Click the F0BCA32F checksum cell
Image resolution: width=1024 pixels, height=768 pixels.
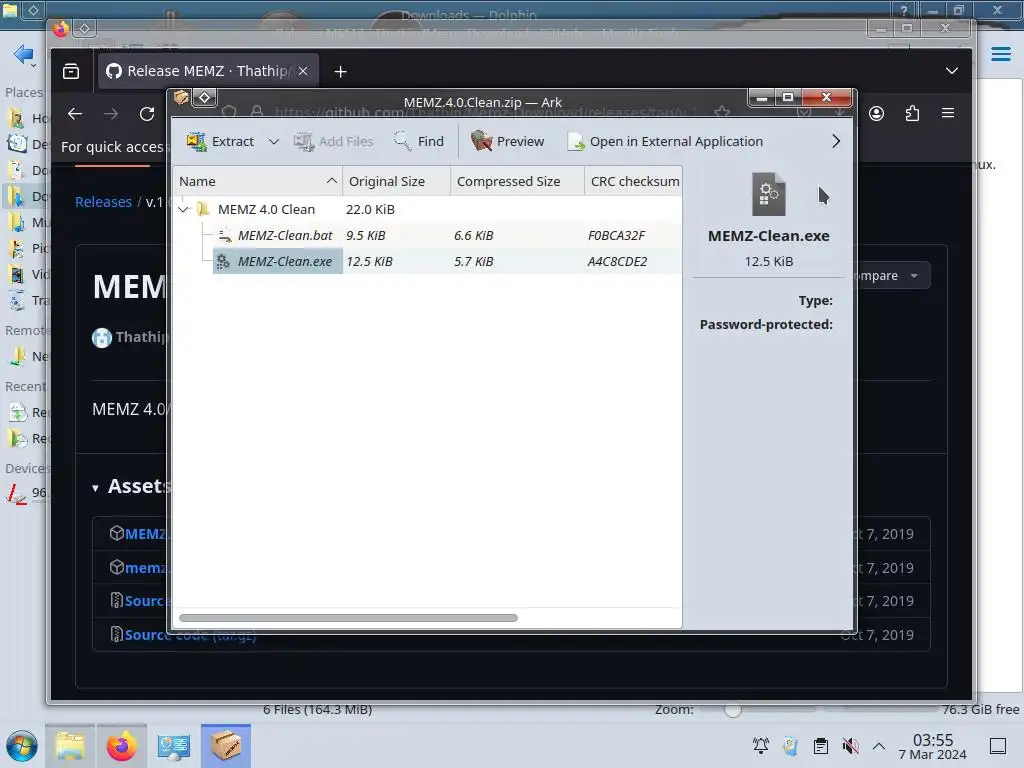(616, 235)
